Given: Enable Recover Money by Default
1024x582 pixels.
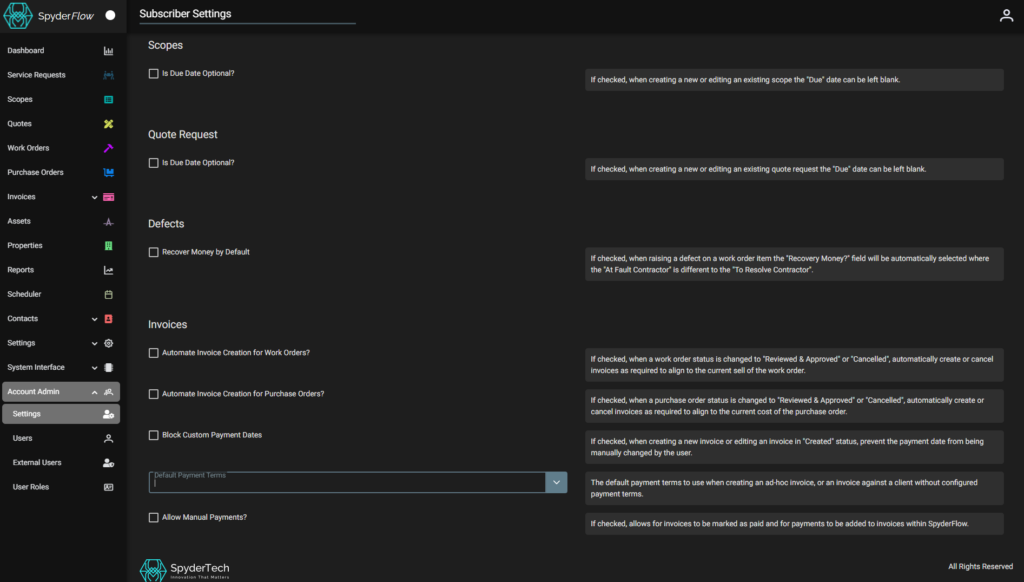Looking at the screenshot, I should point(154,252).
